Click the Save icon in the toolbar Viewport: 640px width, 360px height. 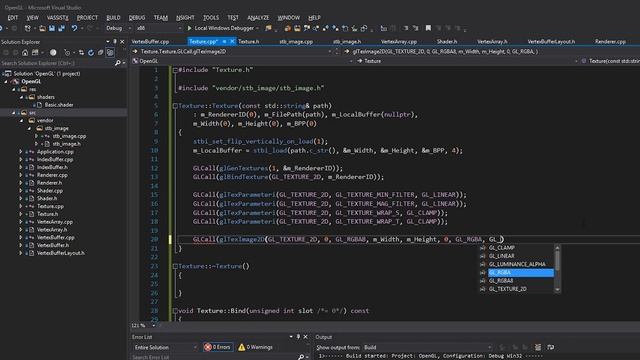pyautogui.click(x=52, y=28)
